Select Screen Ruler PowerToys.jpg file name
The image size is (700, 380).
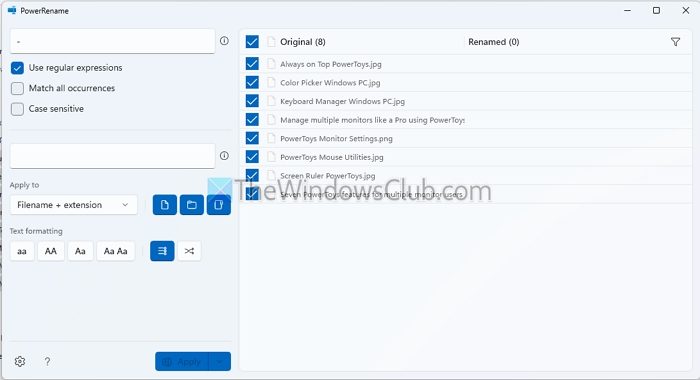(x=328, y=176)
